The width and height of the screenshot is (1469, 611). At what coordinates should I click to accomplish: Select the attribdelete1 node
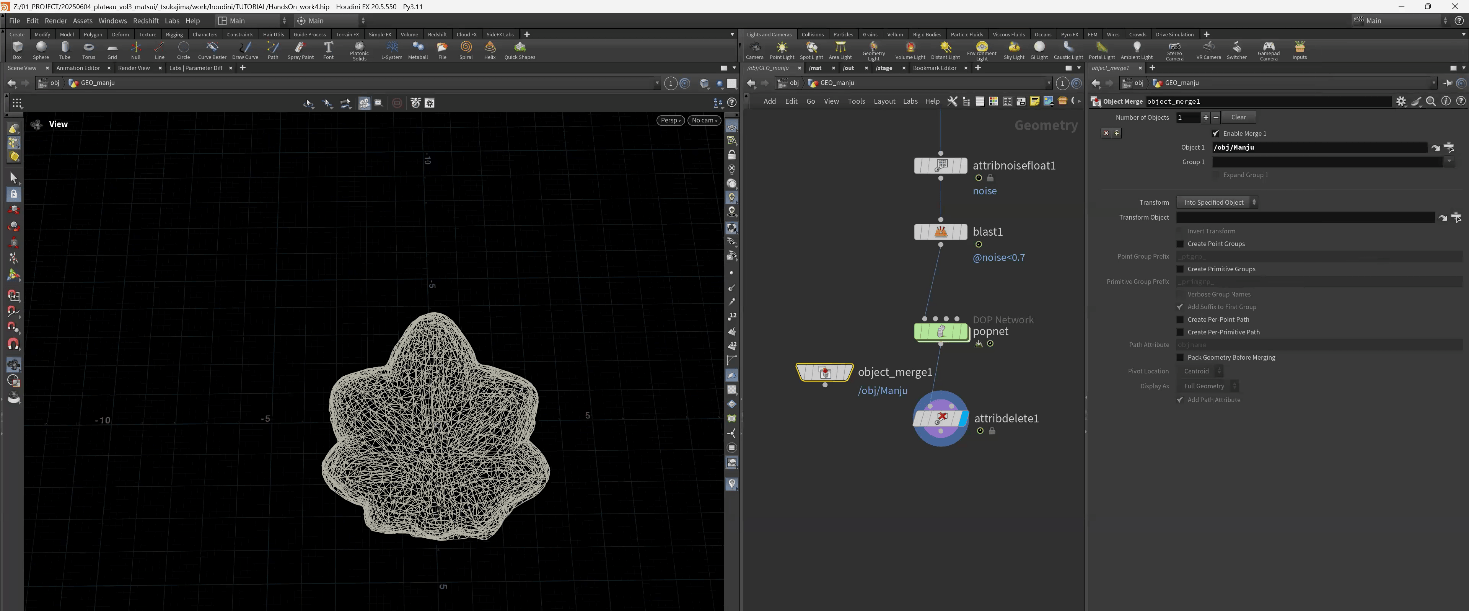(940, 418)
